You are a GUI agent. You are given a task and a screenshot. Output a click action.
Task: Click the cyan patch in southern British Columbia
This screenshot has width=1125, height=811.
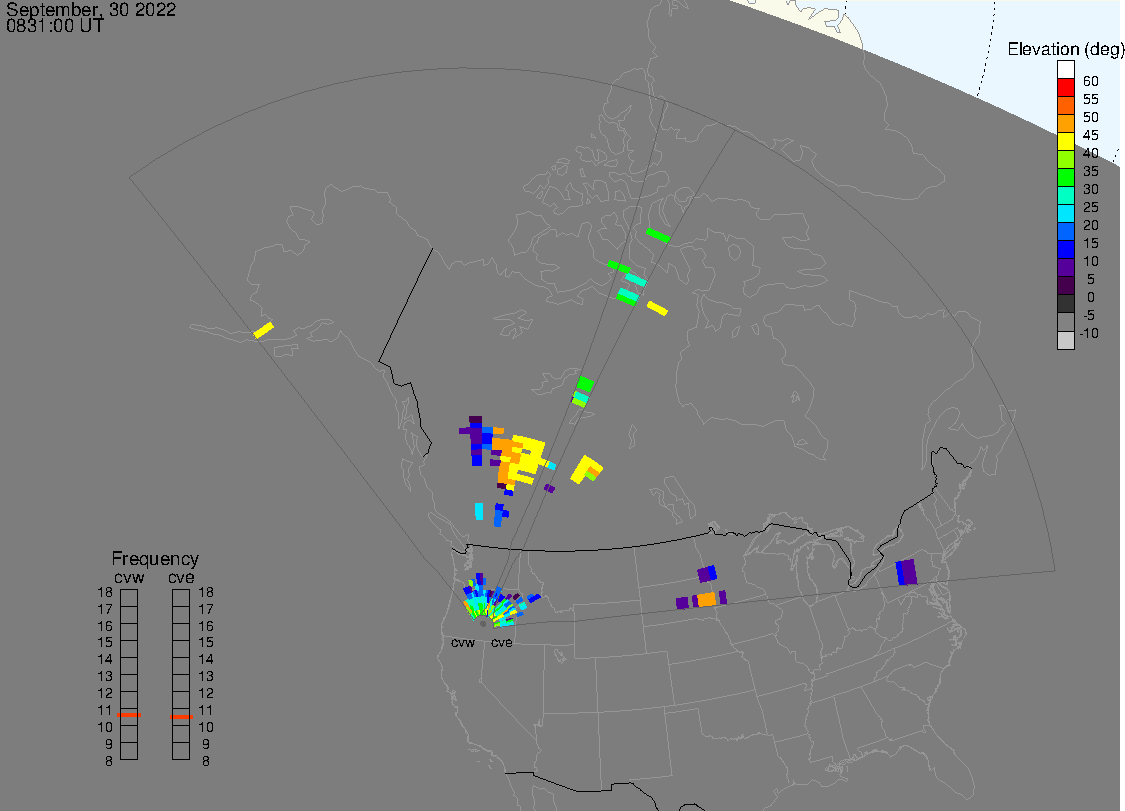click(x=479, y=511)
